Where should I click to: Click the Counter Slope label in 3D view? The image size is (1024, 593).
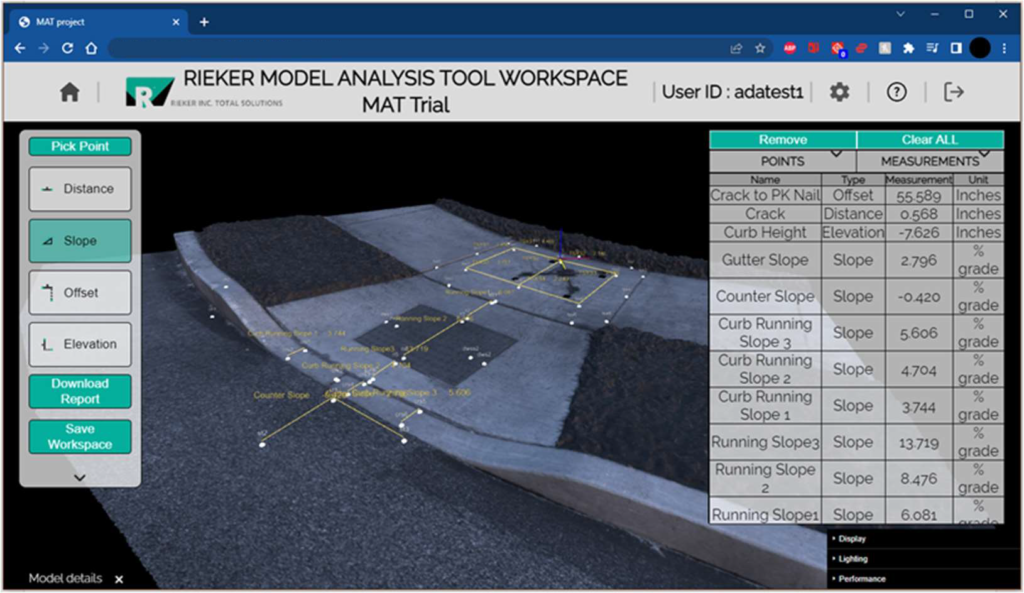tap(281, 395)
